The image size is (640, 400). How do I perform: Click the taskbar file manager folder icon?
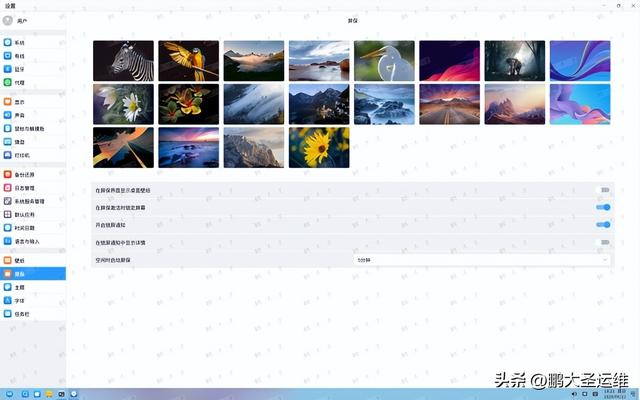point(49,394)
